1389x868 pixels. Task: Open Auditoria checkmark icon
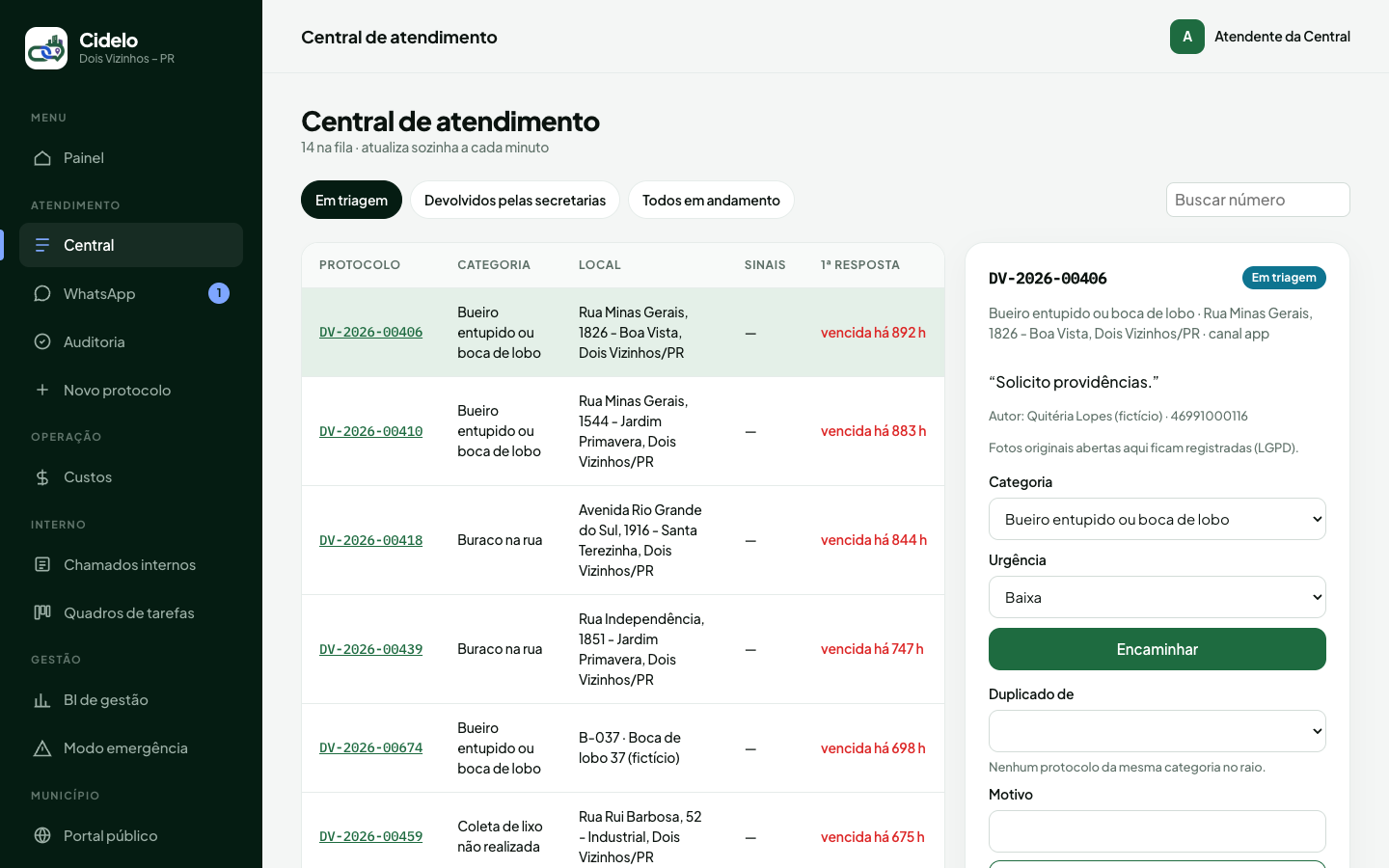(42, 341)
